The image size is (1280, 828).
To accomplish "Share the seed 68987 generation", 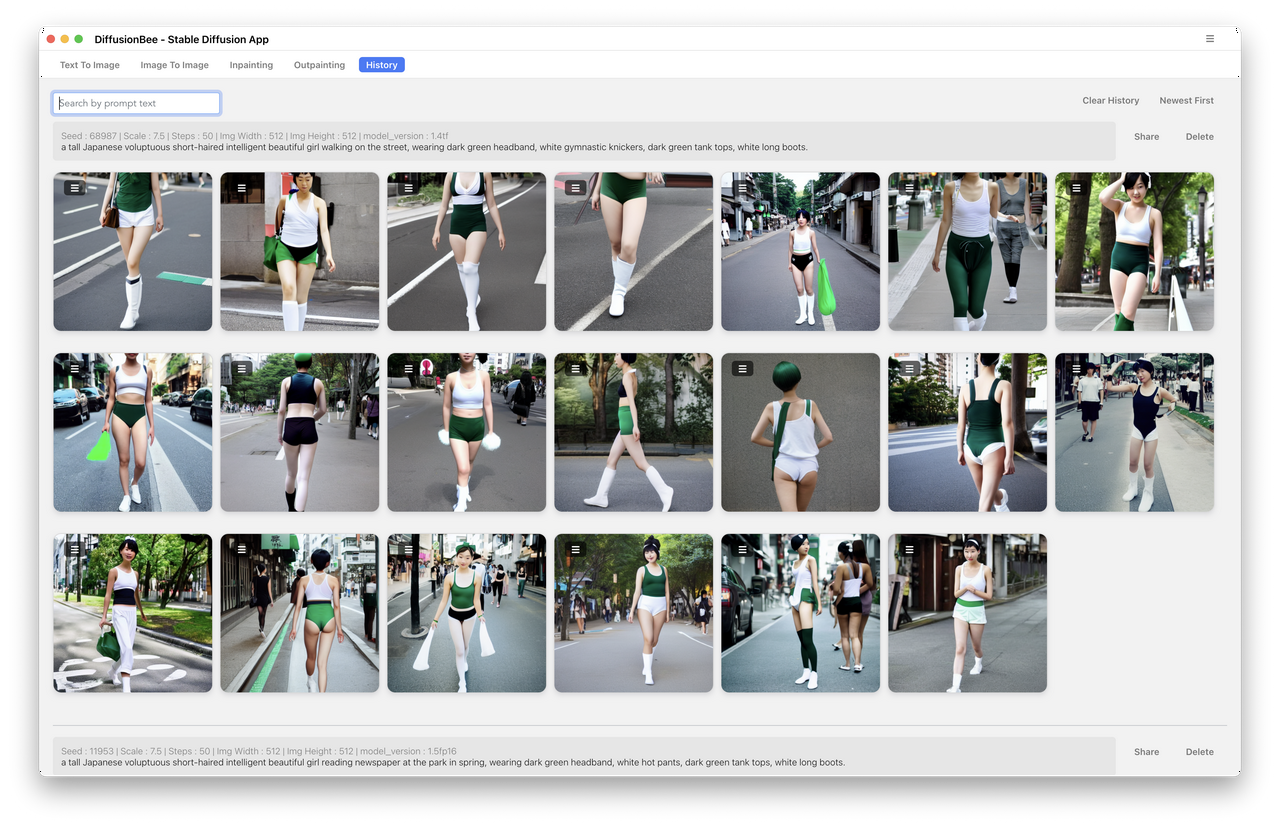I will [1146, 137].
